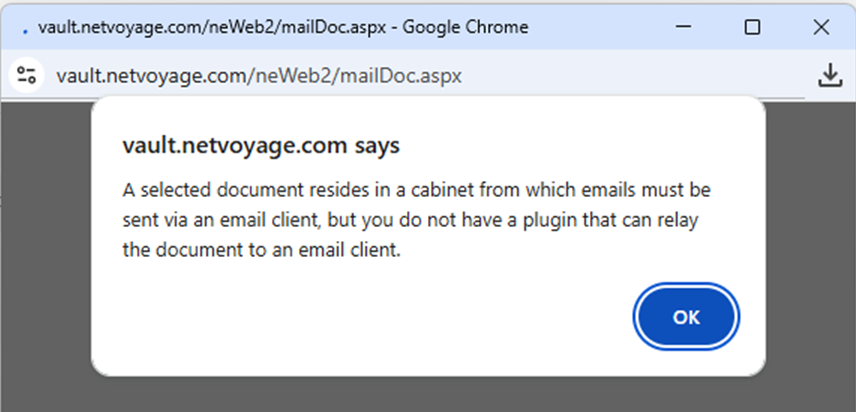Click the empty white area left of OK

[x=360, y=317]
